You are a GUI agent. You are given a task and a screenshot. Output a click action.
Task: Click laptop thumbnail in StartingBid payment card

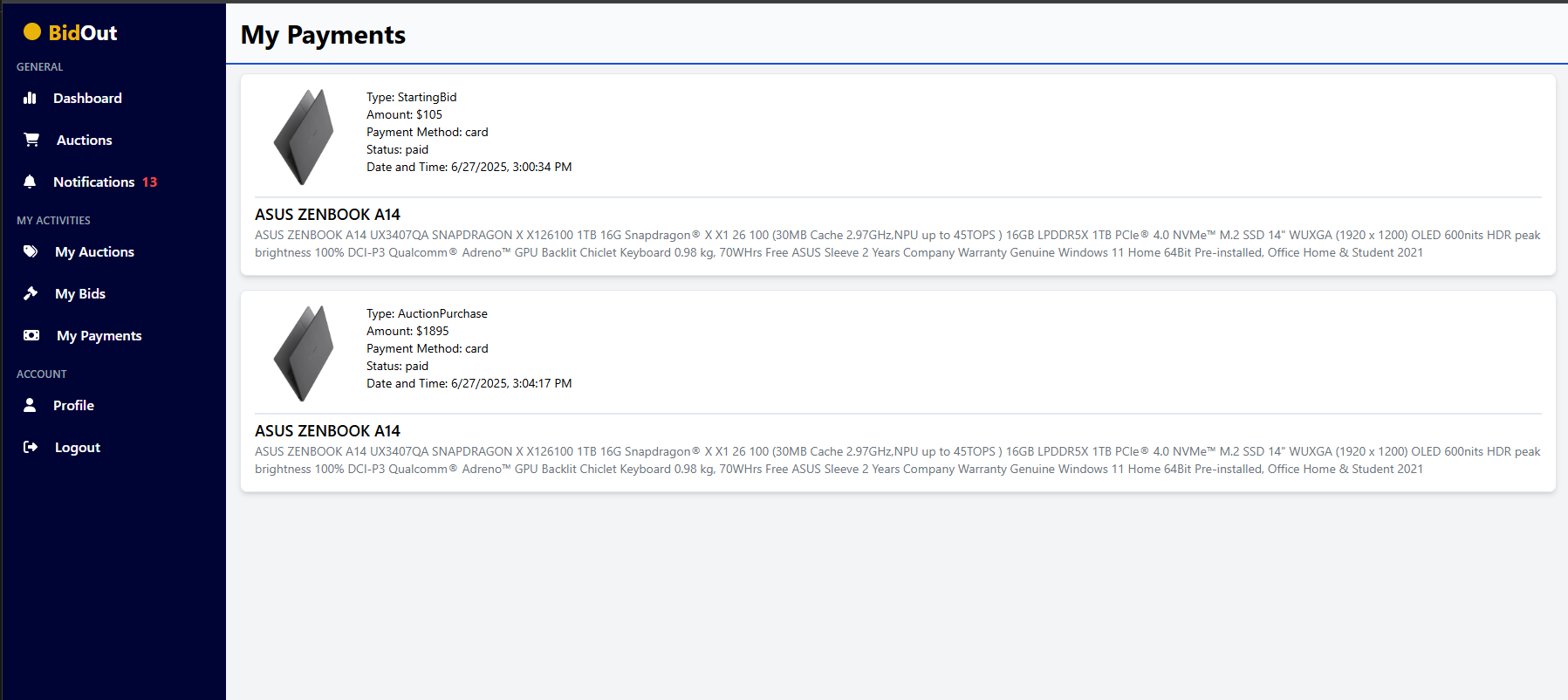304,137
